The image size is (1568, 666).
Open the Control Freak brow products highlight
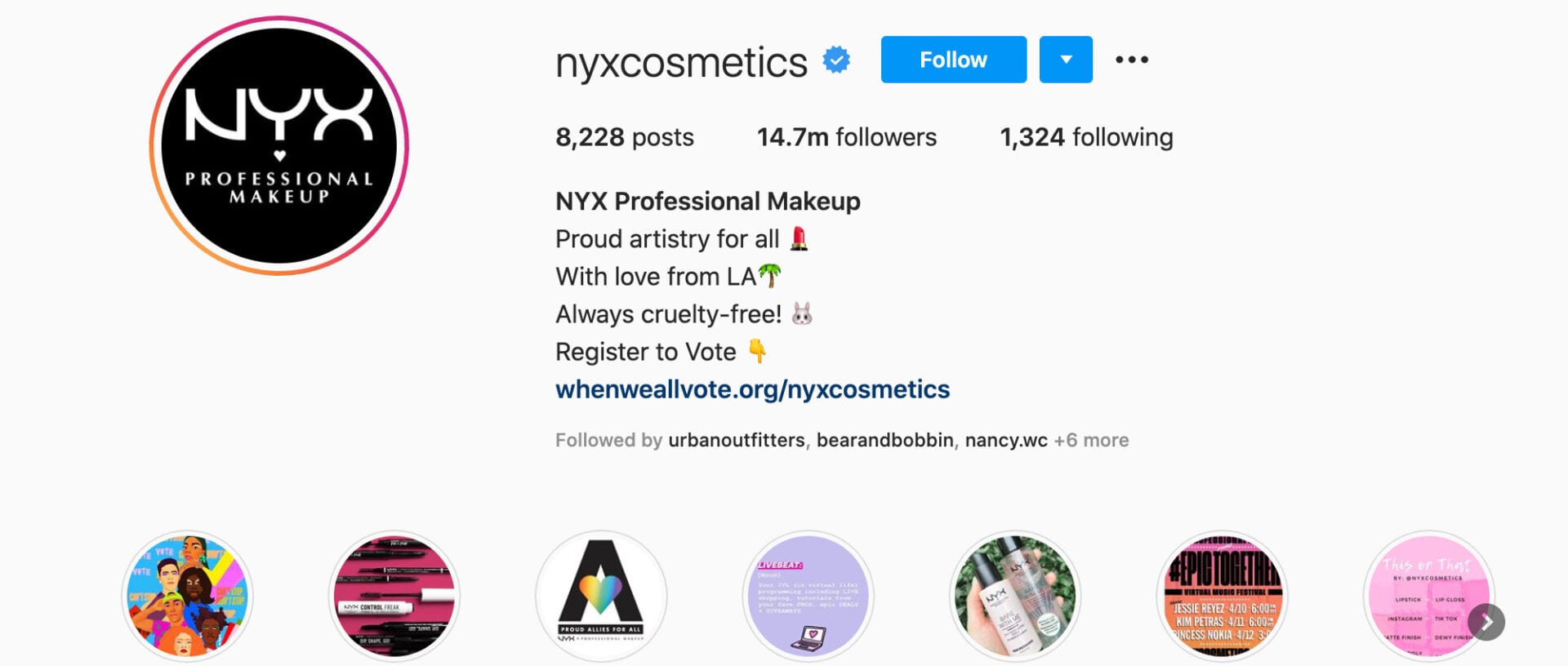click(x=394, y=597)
